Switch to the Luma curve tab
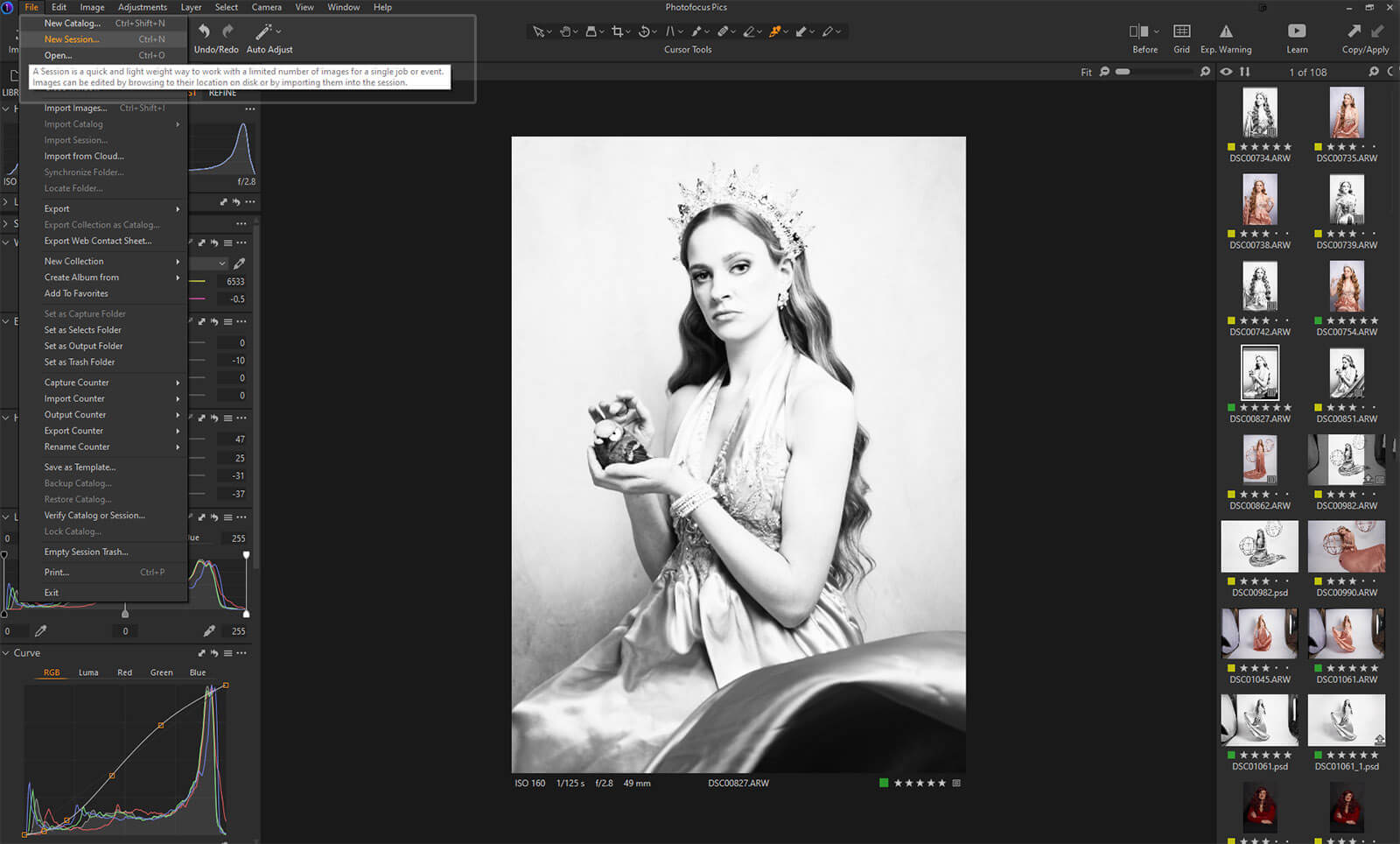1400x844 pixels. [88, 672]
